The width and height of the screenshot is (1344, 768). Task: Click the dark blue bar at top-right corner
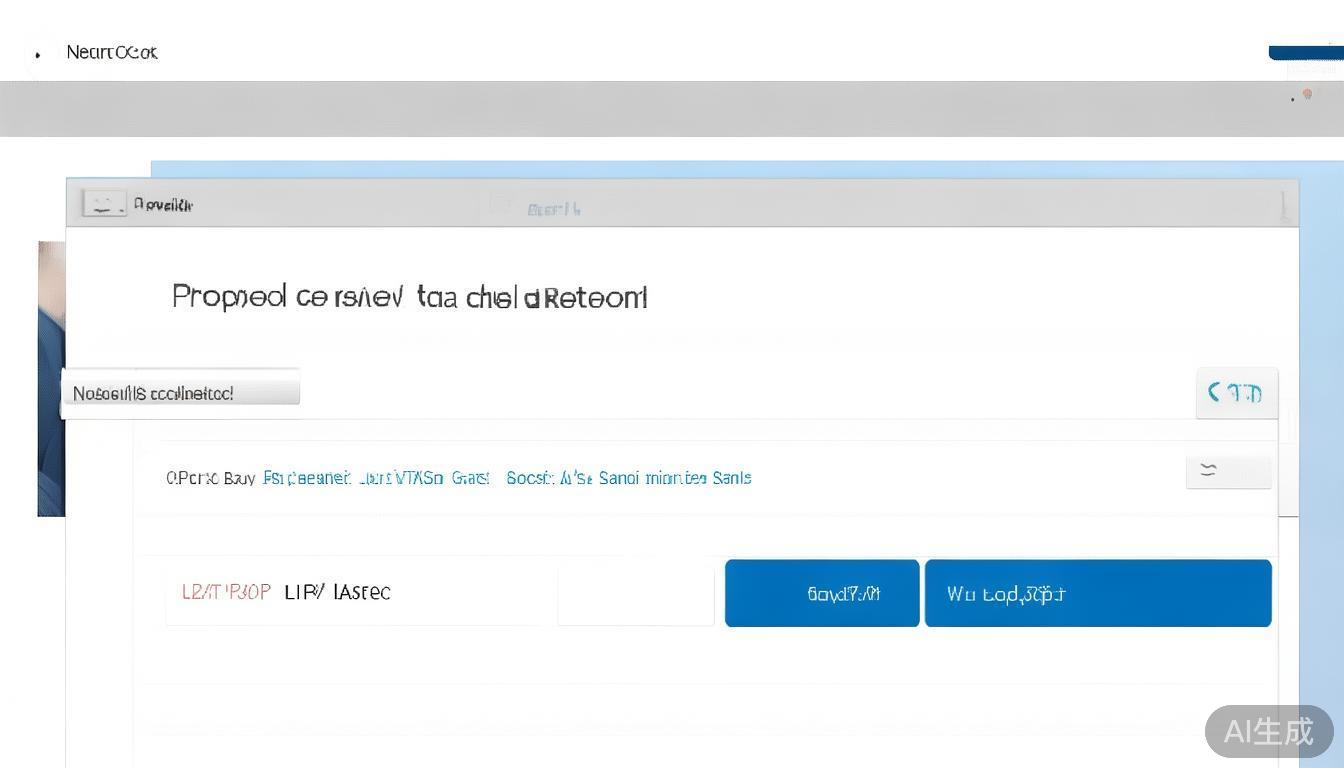1305,53
